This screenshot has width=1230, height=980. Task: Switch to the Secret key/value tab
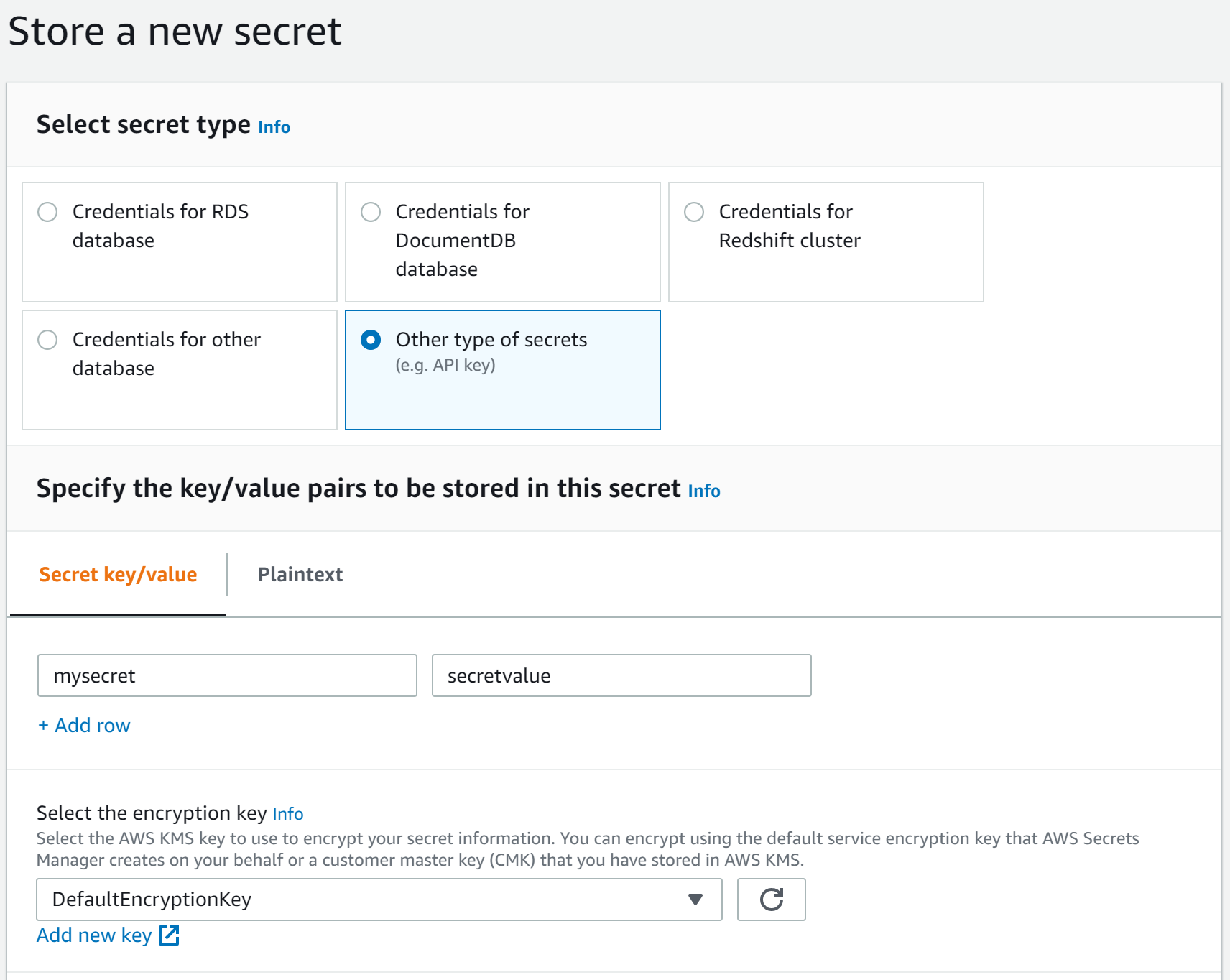[x=118, y=574]
